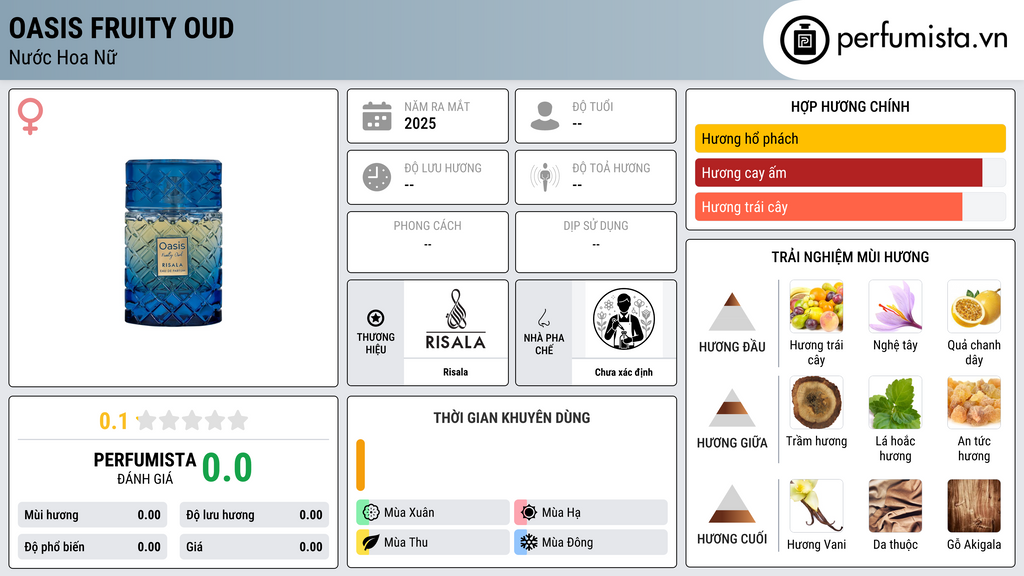Click the perfumista.vn site name text
This screenshot has width=1024, height=576.
click(922, 38)
